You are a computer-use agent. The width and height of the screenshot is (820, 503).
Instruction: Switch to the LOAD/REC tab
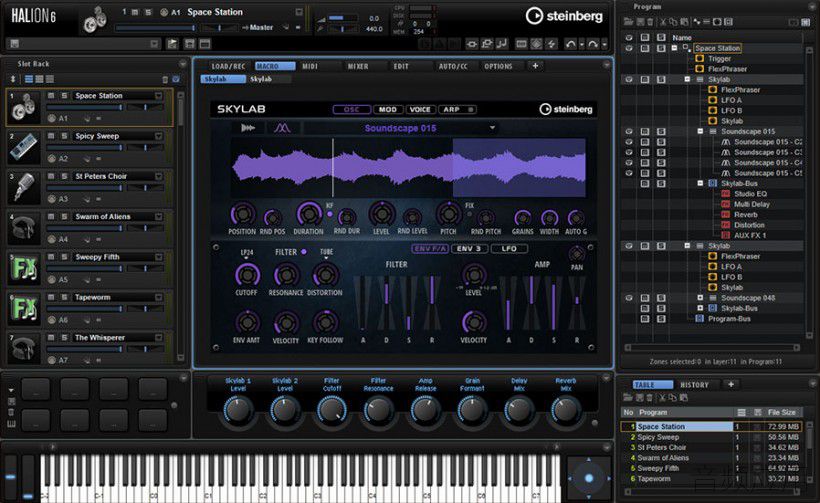pos(228,66)
